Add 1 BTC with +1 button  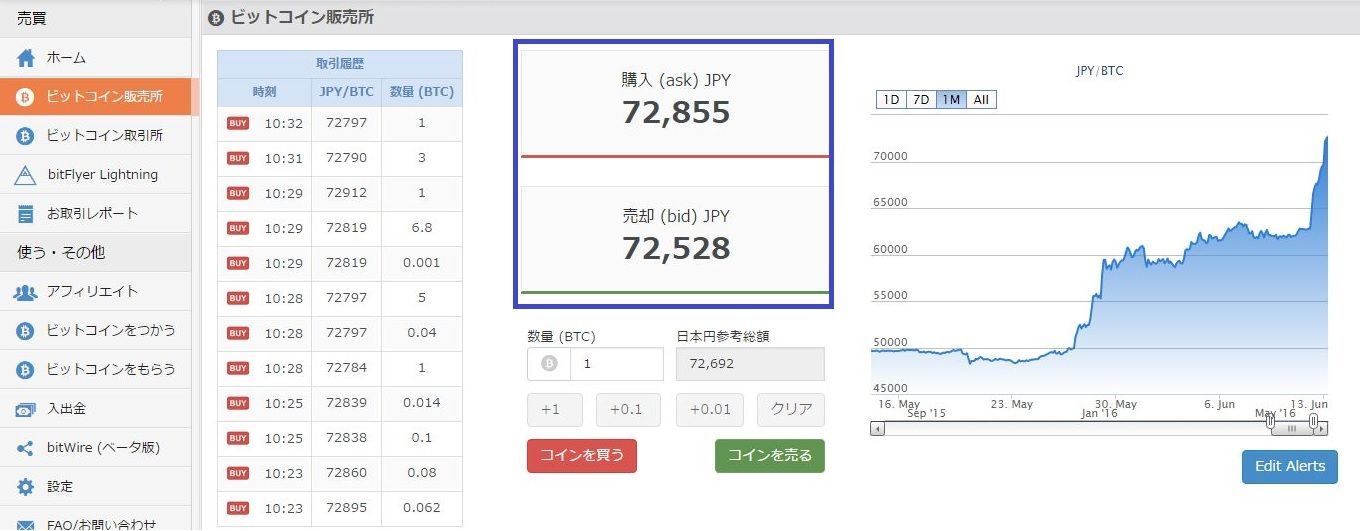click(555, 410)
